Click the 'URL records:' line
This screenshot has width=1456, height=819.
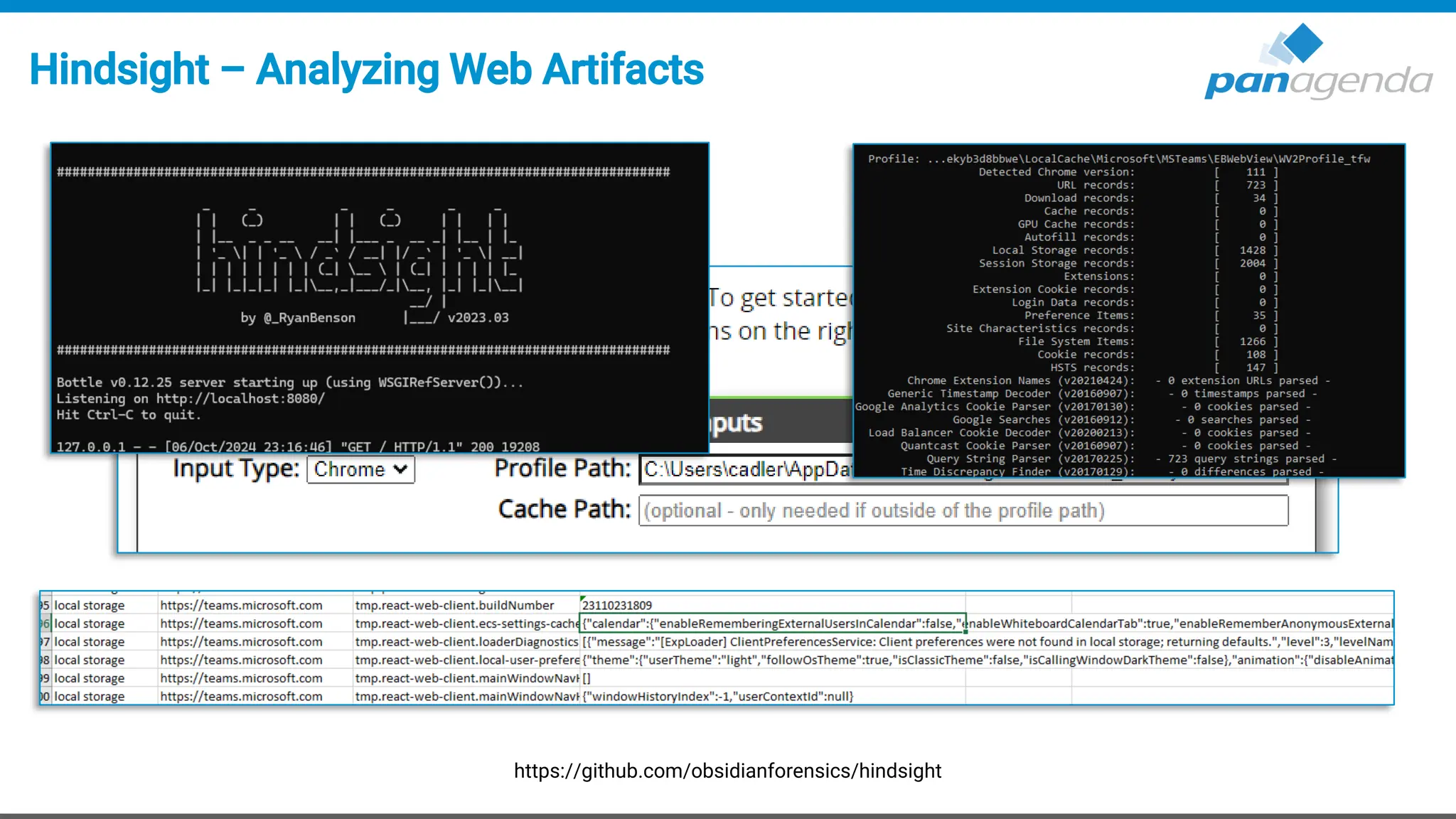[1167, 185]
